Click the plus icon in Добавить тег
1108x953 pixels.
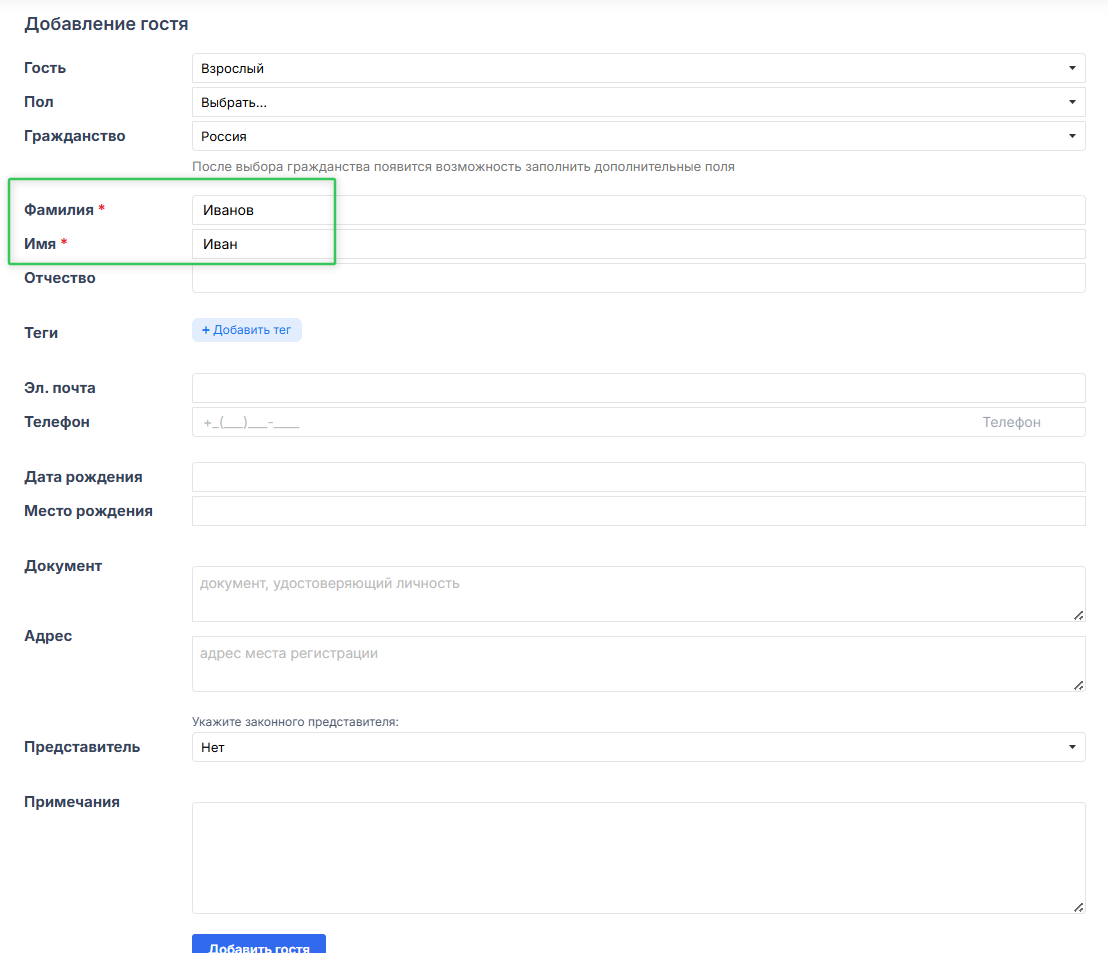(x=206, y=330)
